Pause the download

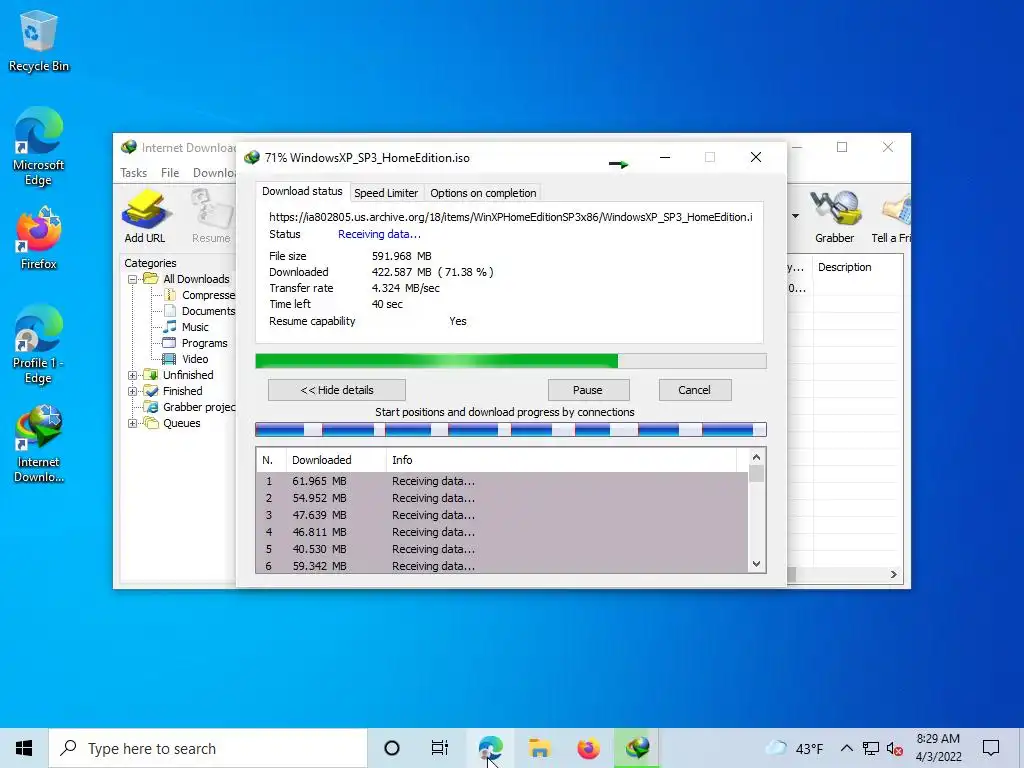[x=588, y=390]
